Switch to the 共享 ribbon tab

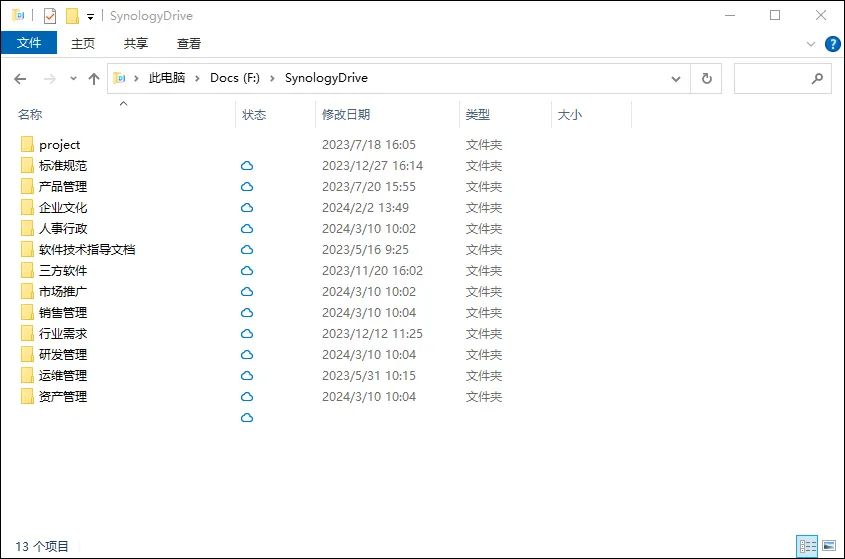tap(136, 44)
